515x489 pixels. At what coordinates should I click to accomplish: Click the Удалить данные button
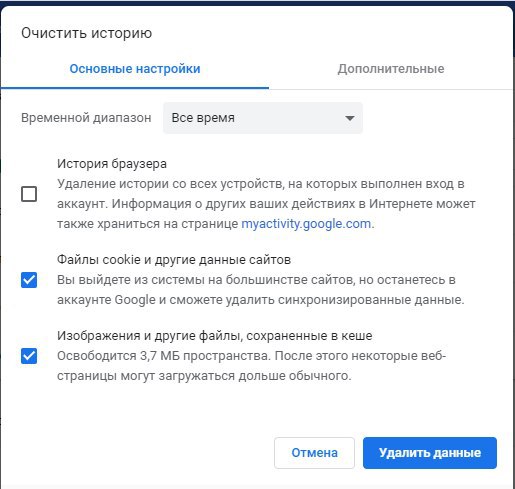pyautogui.click(x=430, y=453)
